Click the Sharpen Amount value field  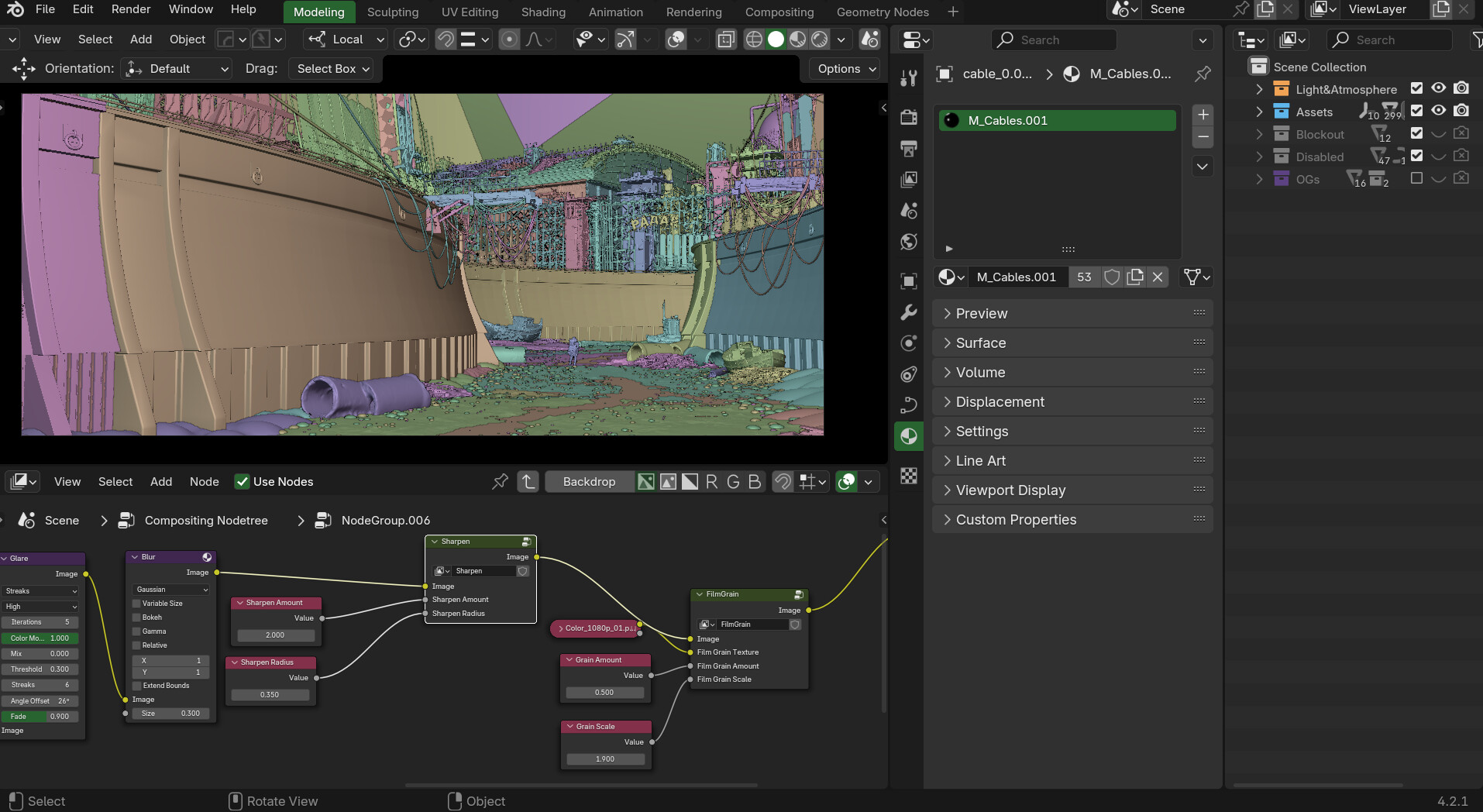[x=275, y=635]
